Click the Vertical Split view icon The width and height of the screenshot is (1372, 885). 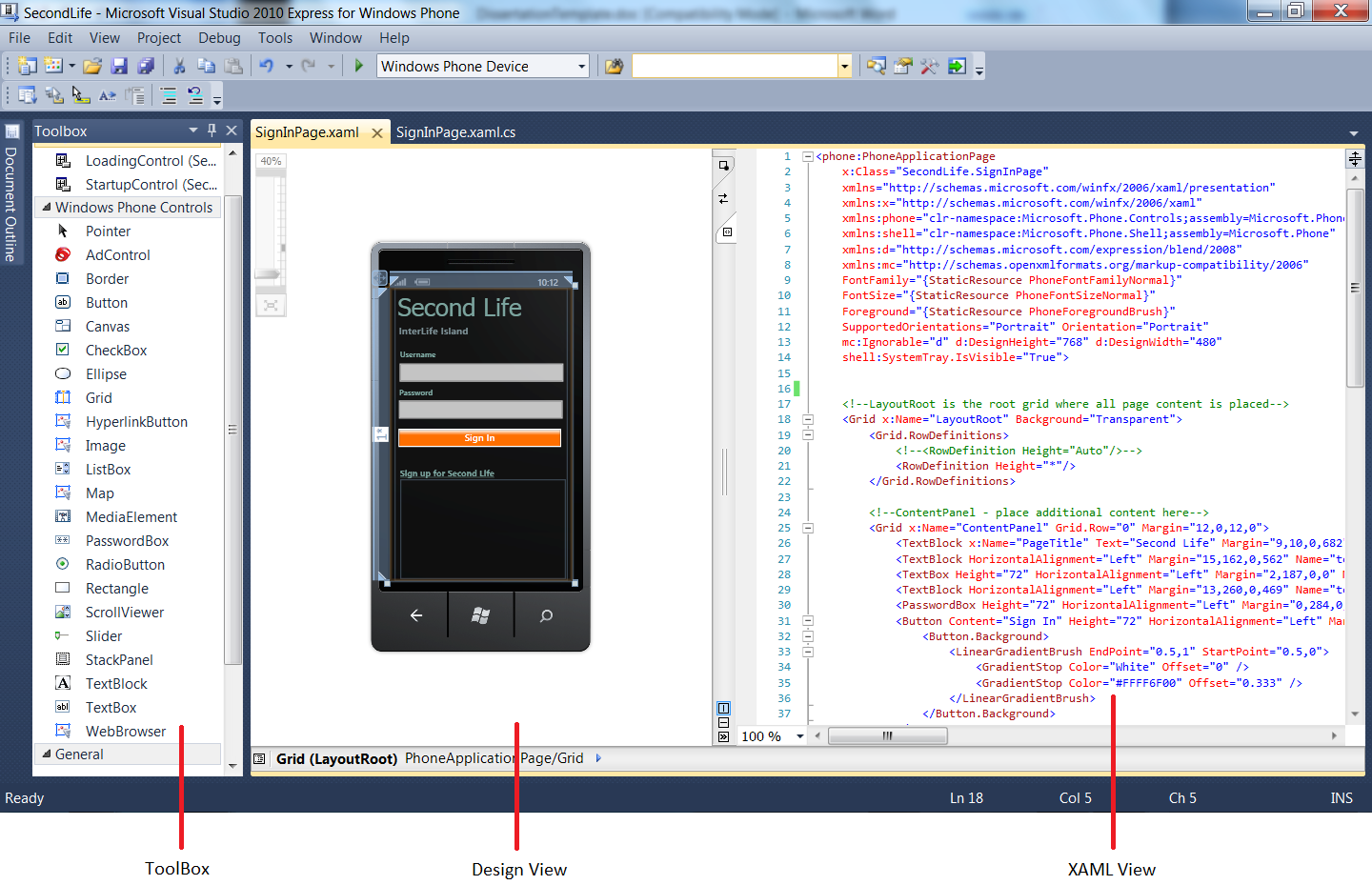click(x=723, y=708)
